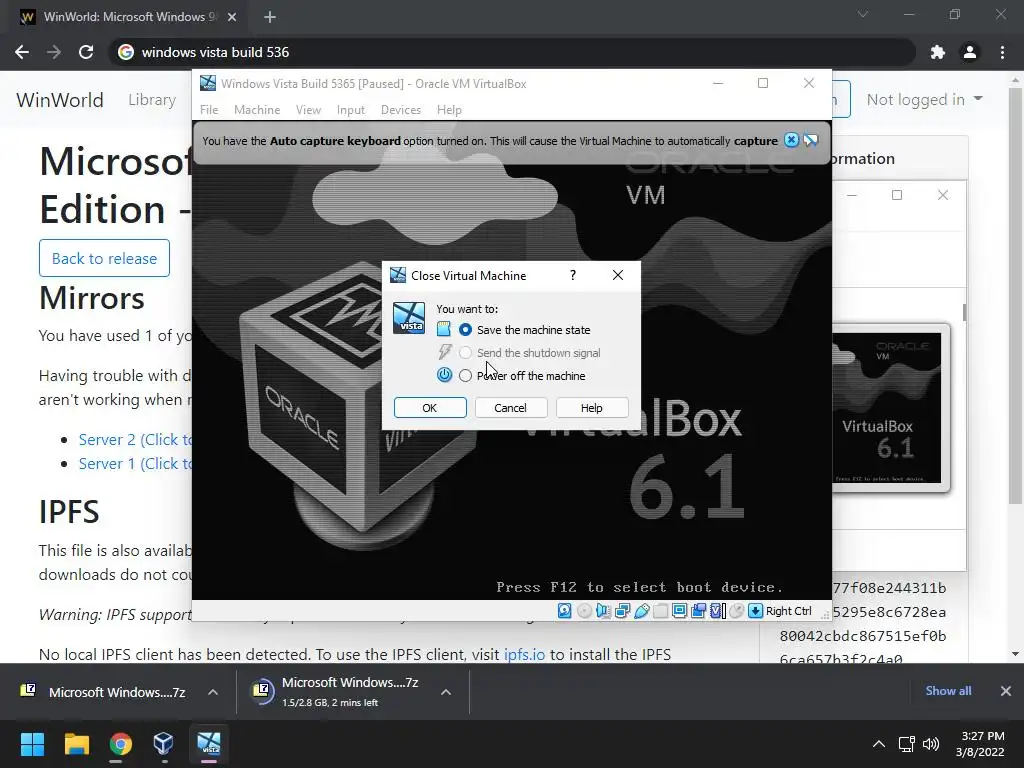Select Save the machine state option
The height and width of the screenshot is (768, 1024).
tap(465, 330)
